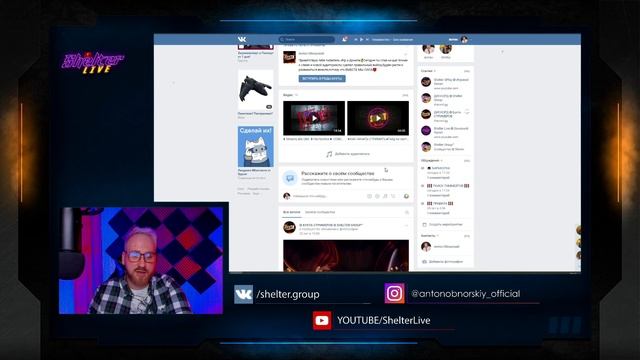Click the VK logo in the header

coord(242,39)
